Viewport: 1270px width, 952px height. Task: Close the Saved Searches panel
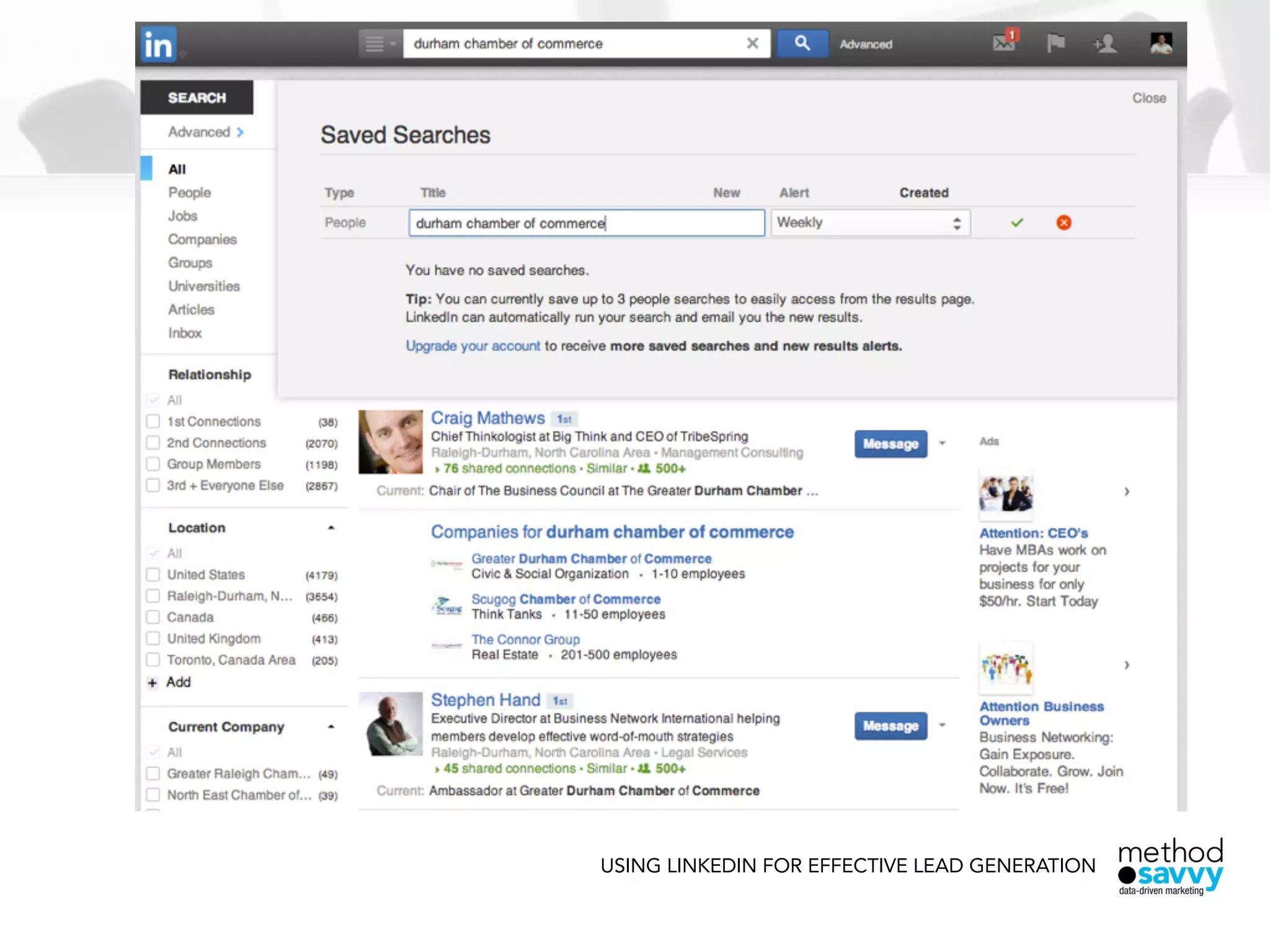(1149, 98)
